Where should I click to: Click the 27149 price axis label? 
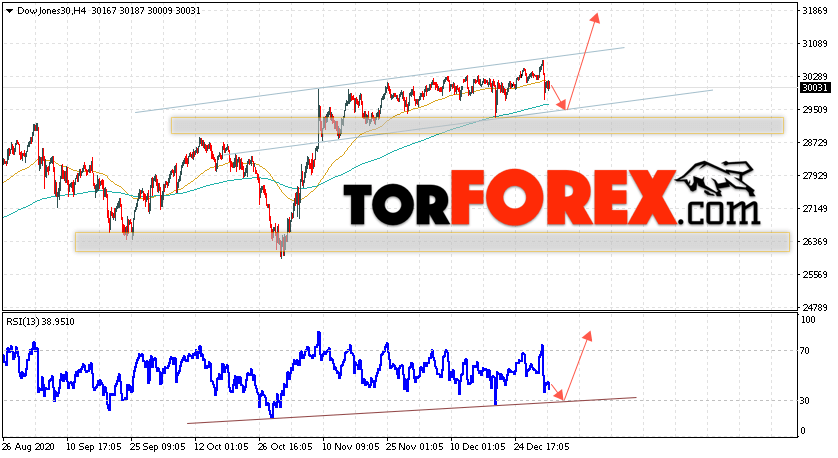(815, 209)
